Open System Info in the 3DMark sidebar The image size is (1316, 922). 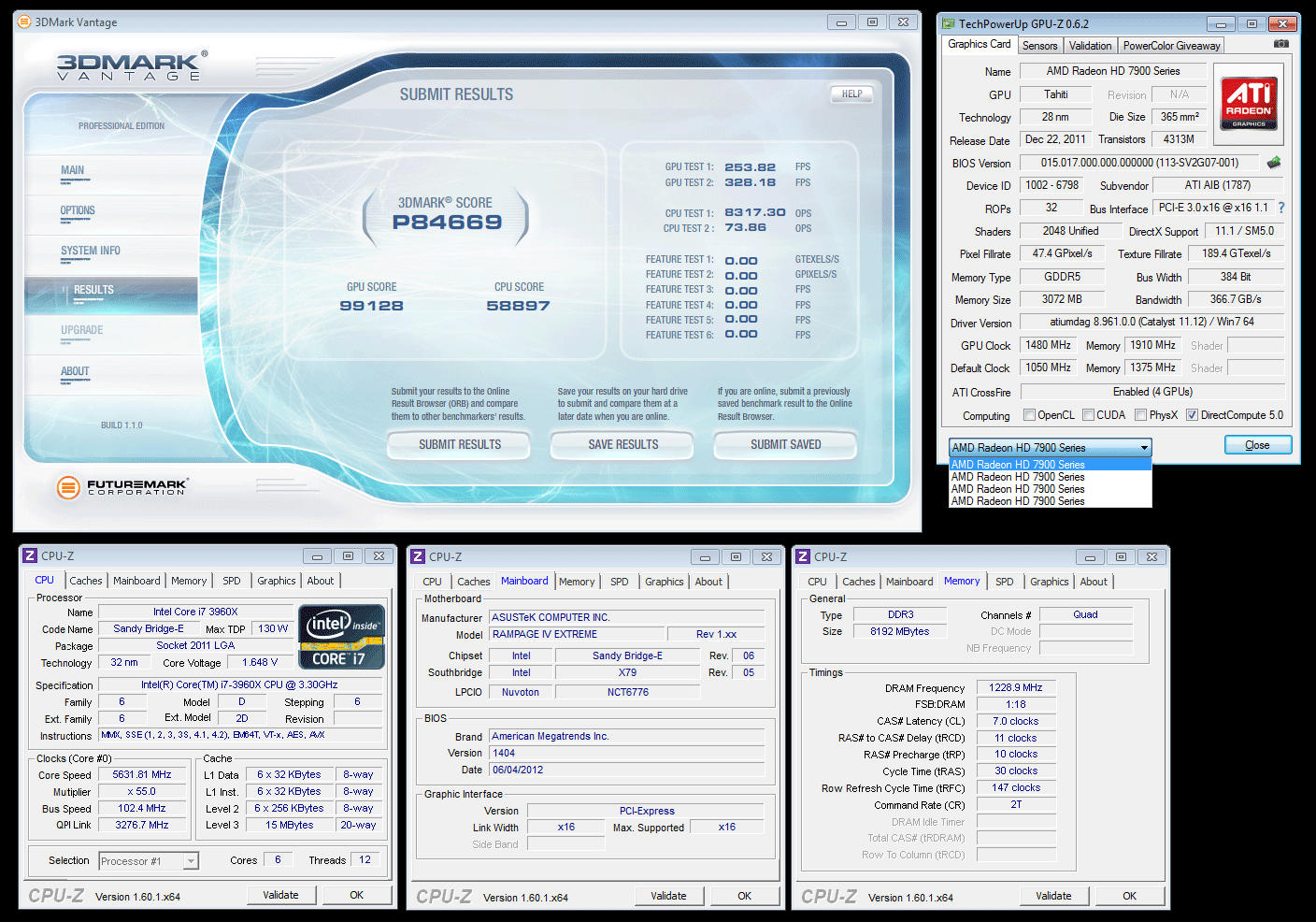[x=91, y=252]
